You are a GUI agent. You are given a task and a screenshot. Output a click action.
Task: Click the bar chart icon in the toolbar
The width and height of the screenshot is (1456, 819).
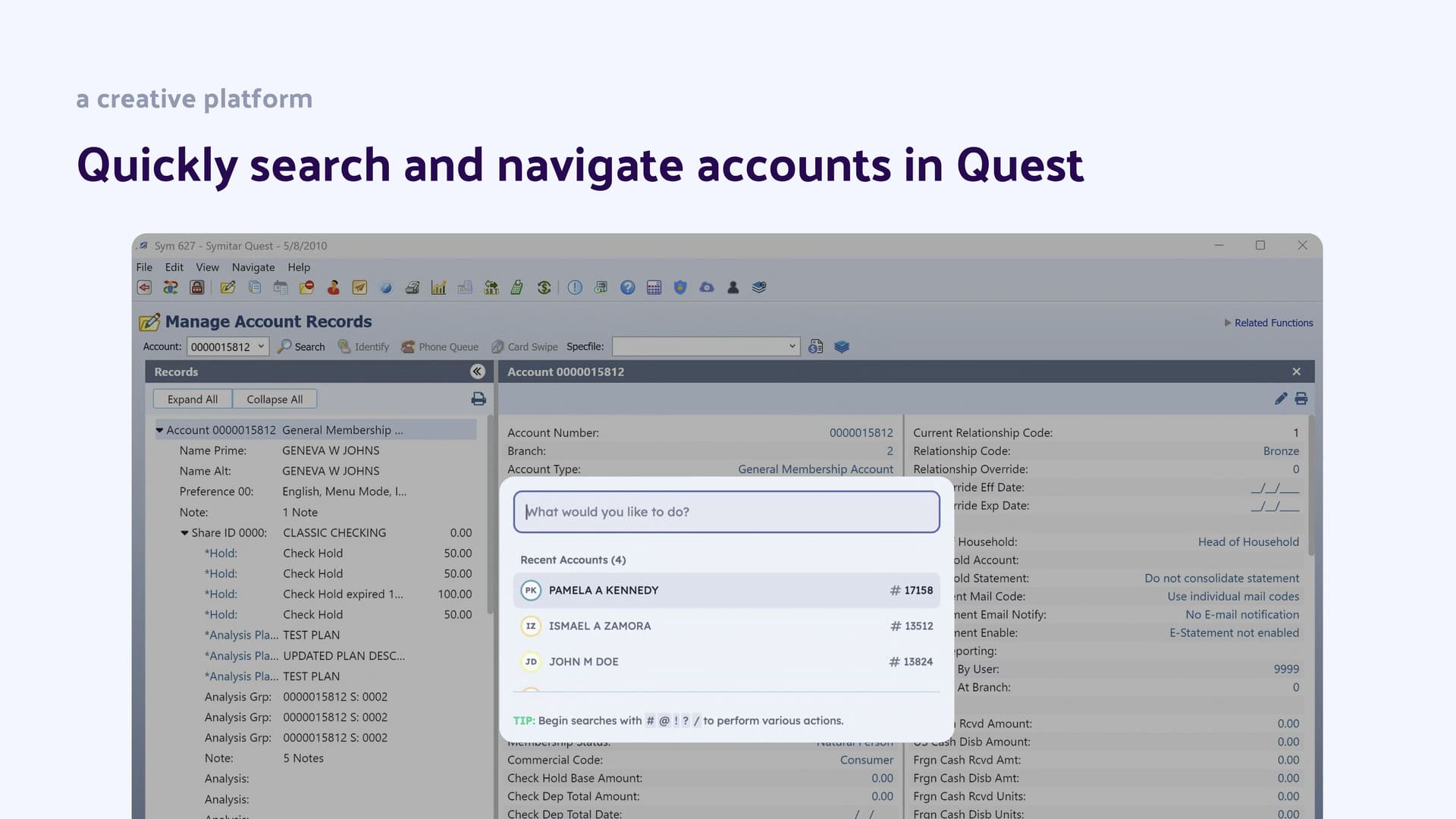(x=438, y=287)
